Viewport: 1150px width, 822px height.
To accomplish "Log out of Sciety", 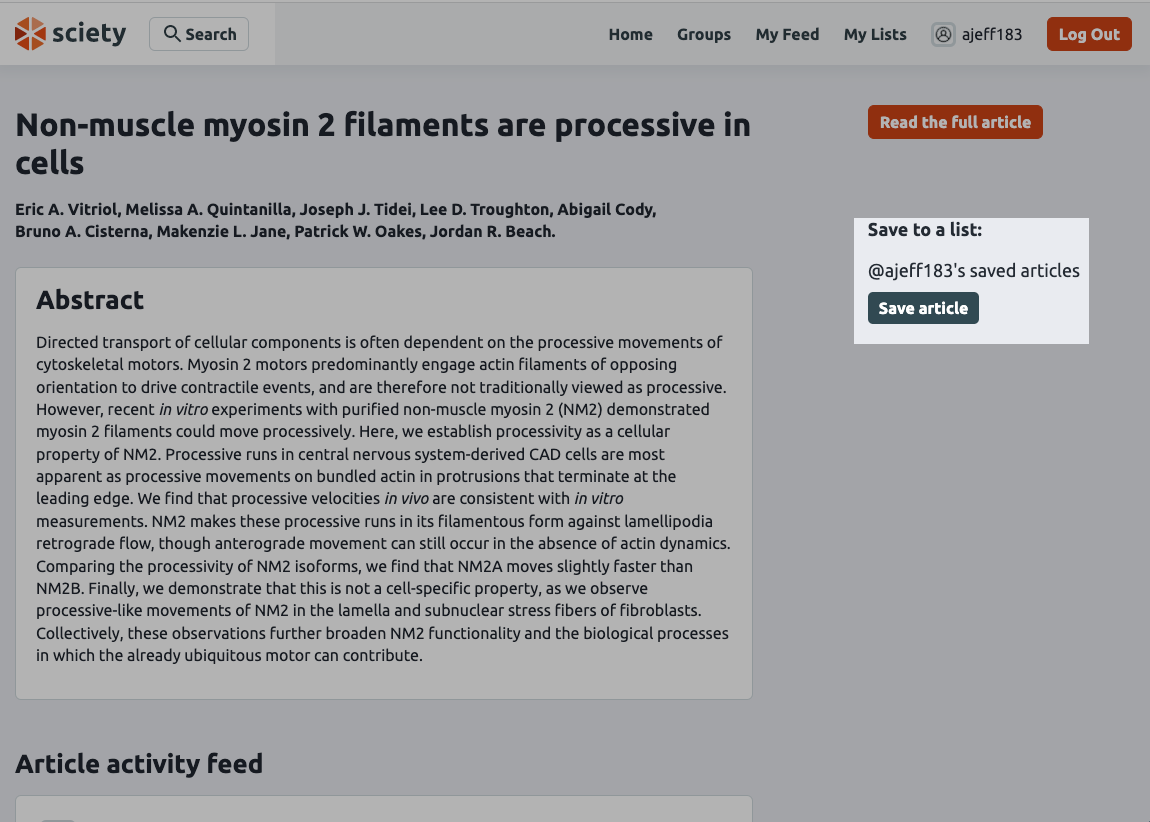I will point(1089,33).
